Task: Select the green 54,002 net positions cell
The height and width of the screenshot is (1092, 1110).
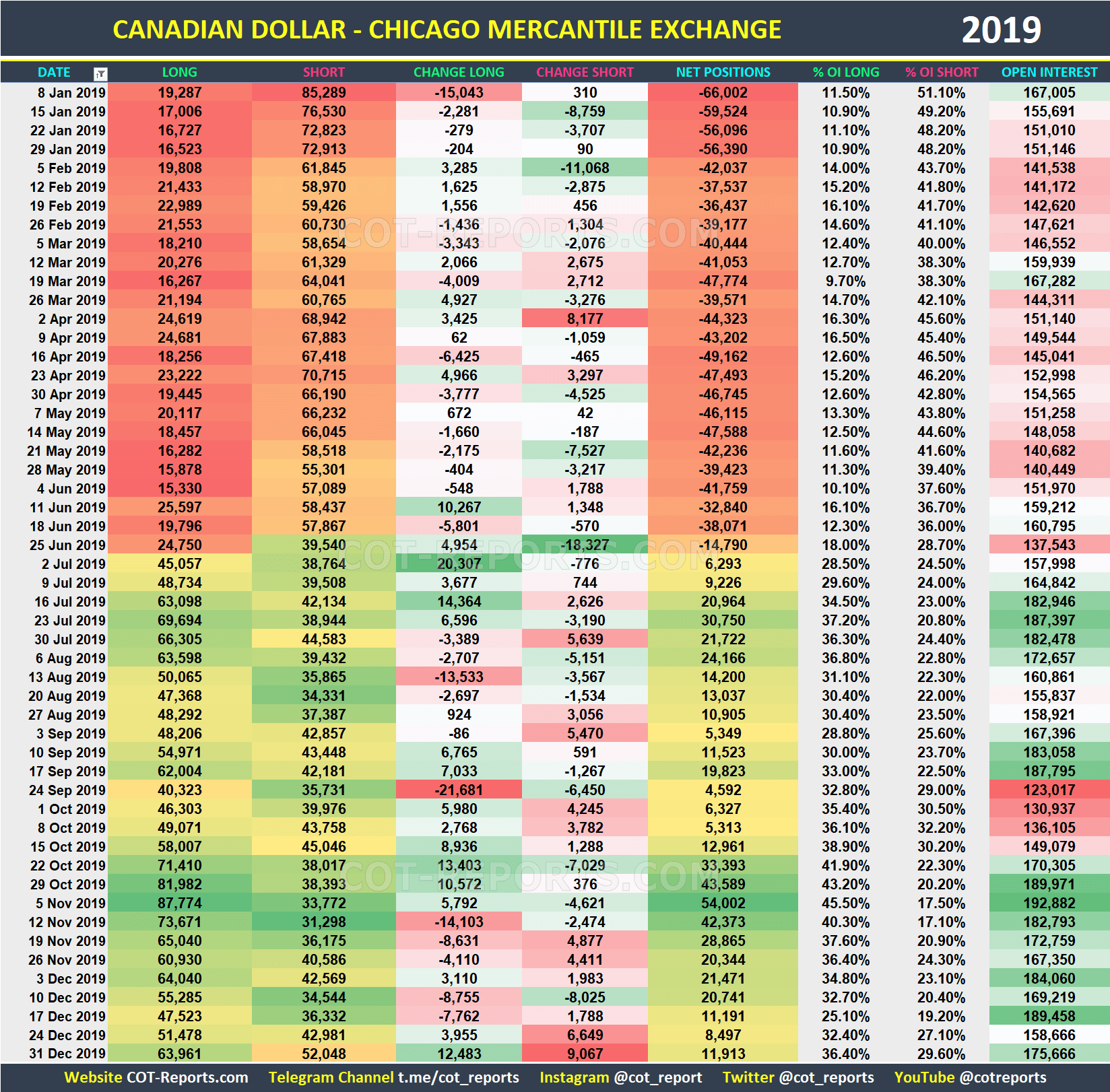Action: (x=722, y=903)
